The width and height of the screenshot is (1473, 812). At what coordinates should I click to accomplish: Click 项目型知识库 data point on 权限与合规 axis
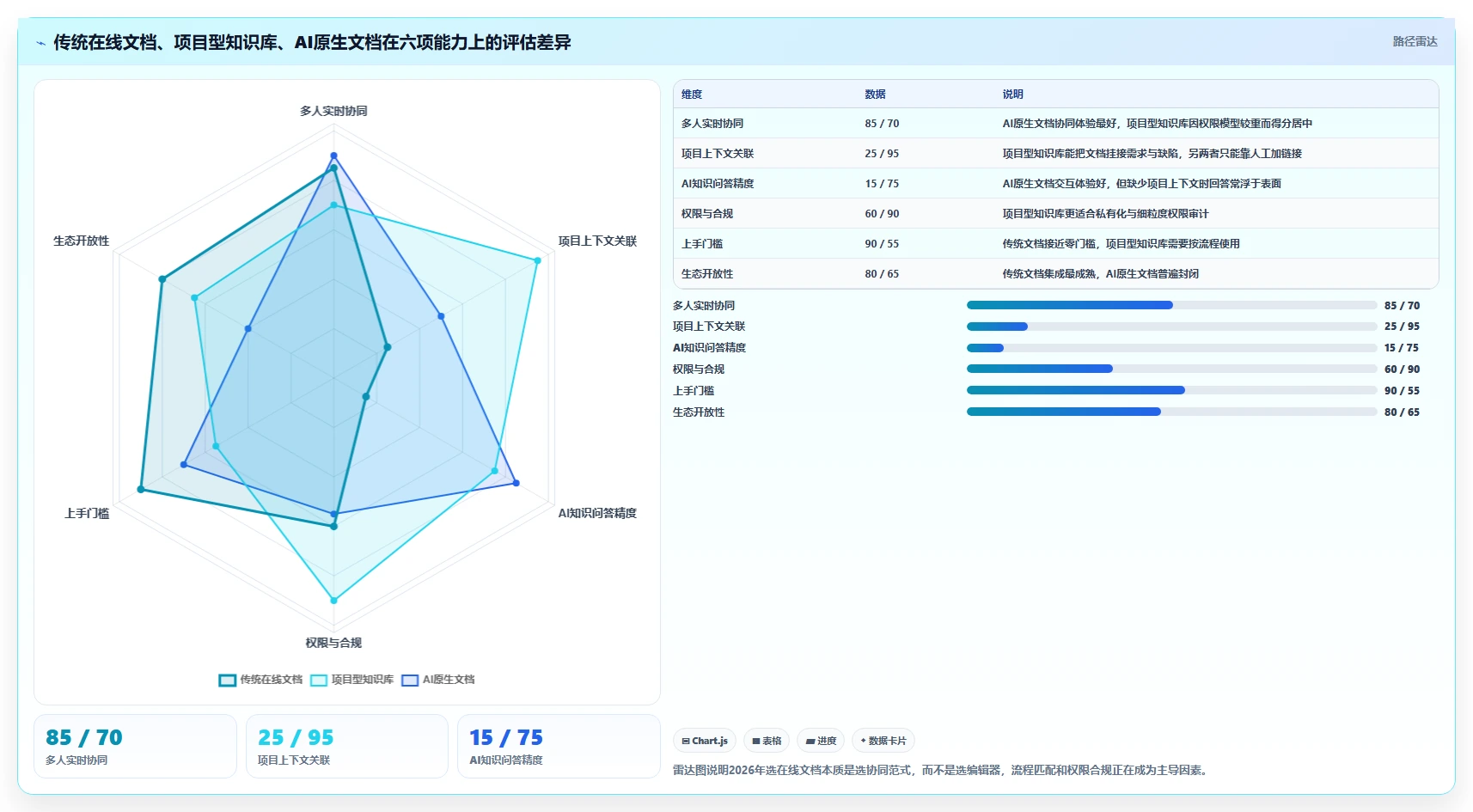pyautogui.click(x=333, y=600)
